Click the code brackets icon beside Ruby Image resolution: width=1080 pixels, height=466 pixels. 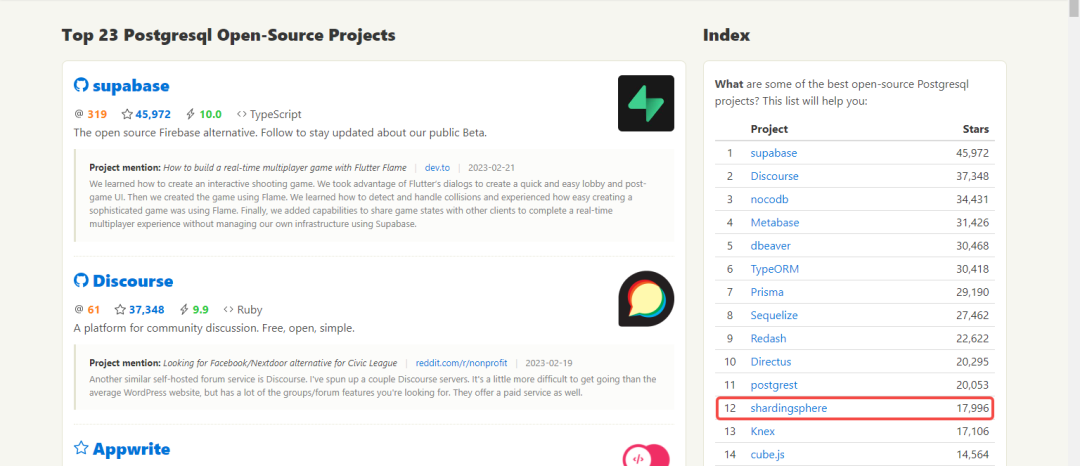coord(229,310)
